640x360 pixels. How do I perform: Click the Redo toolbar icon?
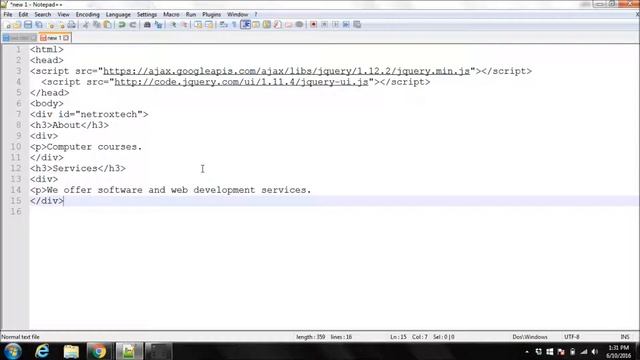click(x=133, y=25)
